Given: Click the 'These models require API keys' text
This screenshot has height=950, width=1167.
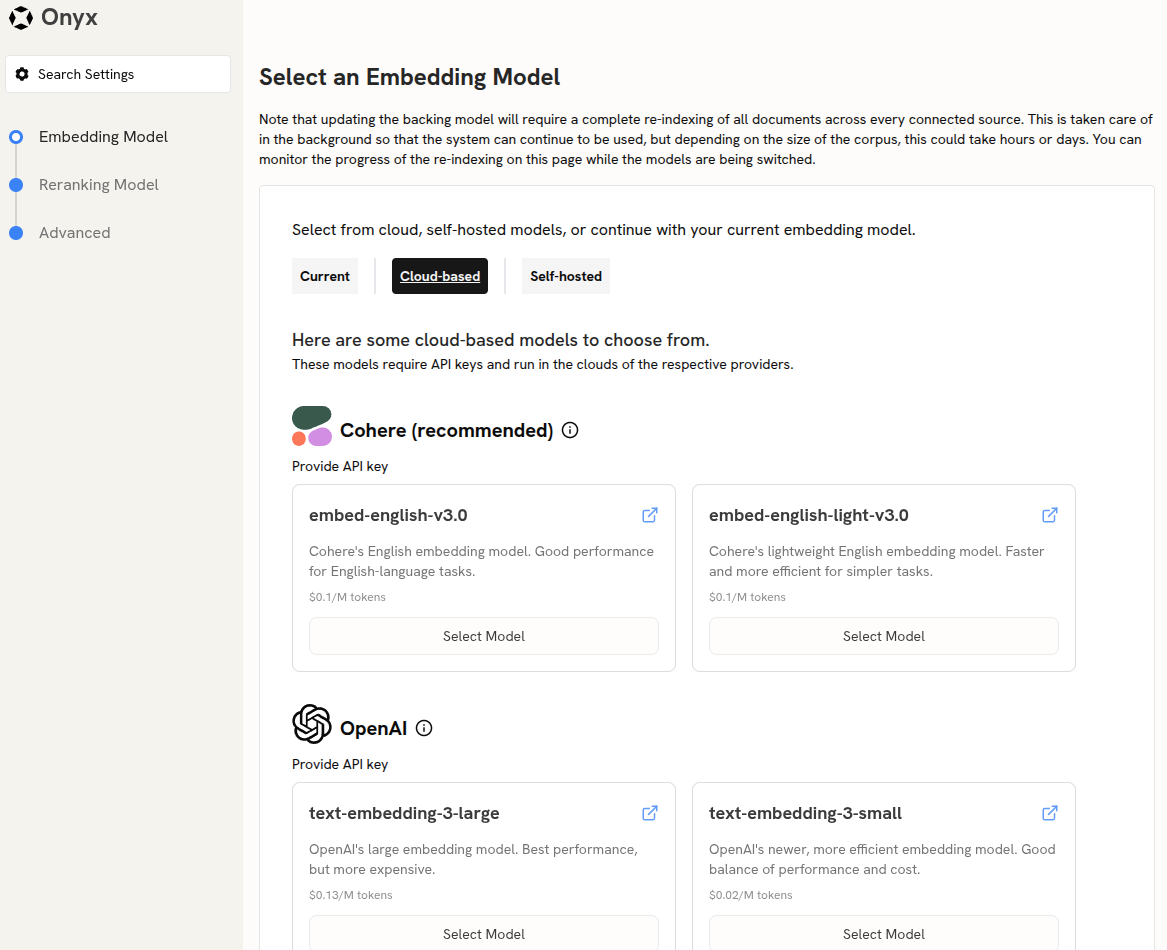Looking at the screenshot, I should [x=543, y=365].
